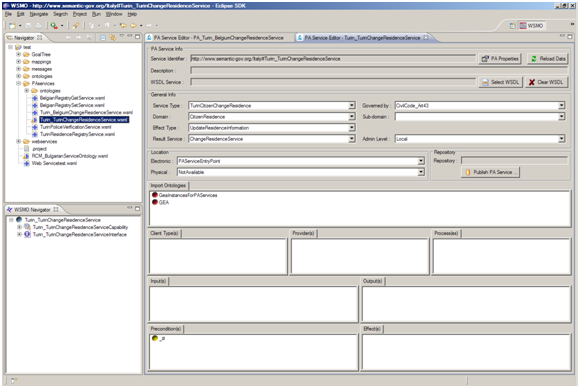Select BelgianRegistryGetService.wsml file
The width and height of the screenshot is (580, 388).
click(x=72, y=98)
